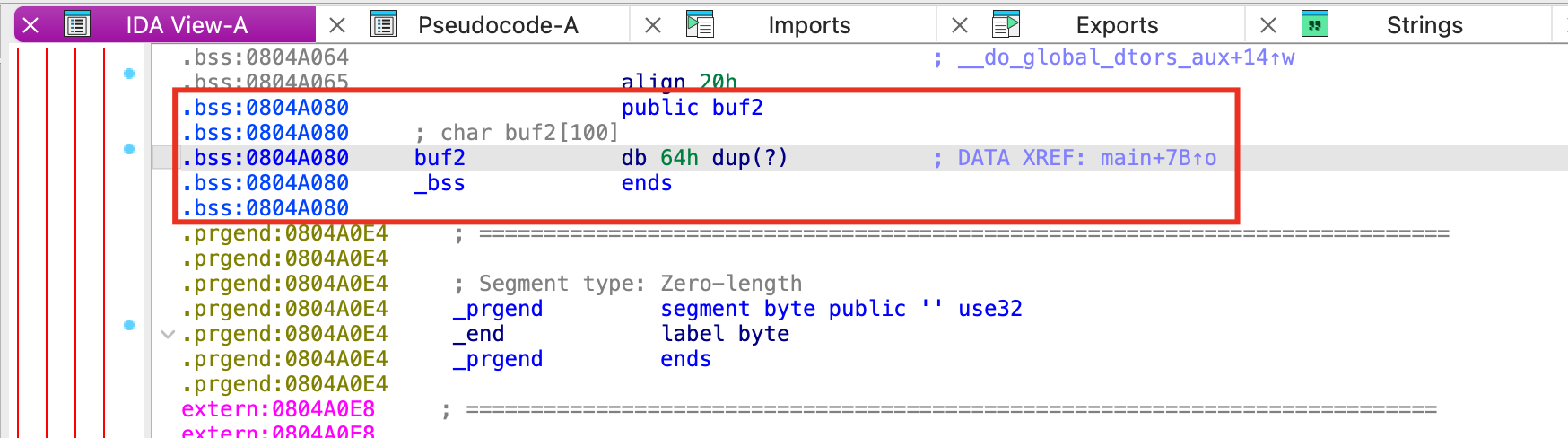
Task: Switch to the Pseudocode-A tab
Action: (x=498, y=25)
